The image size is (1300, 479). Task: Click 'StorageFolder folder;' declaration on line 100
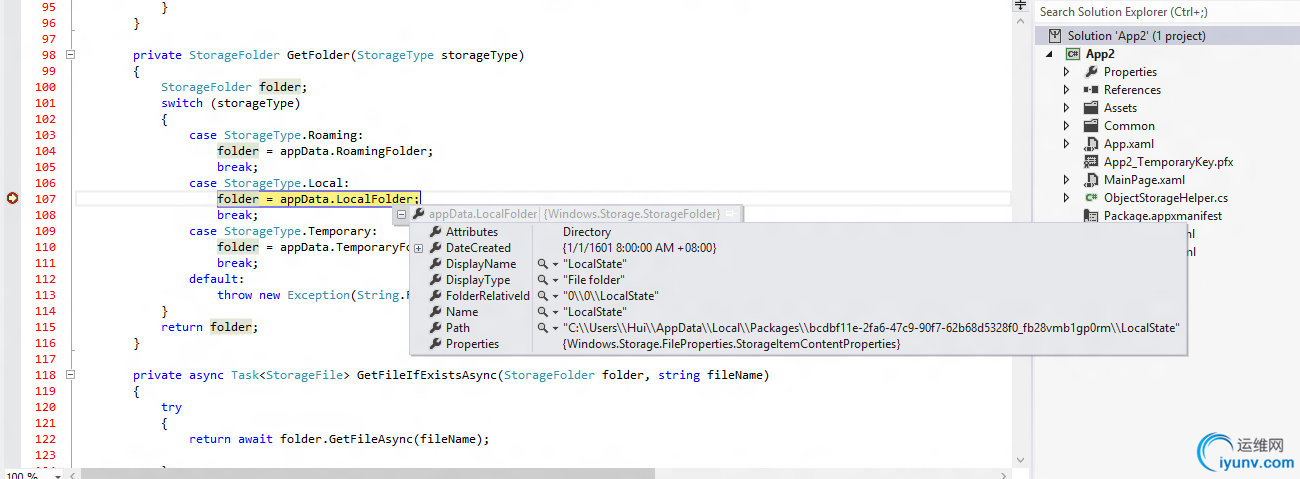click(234, 87)
